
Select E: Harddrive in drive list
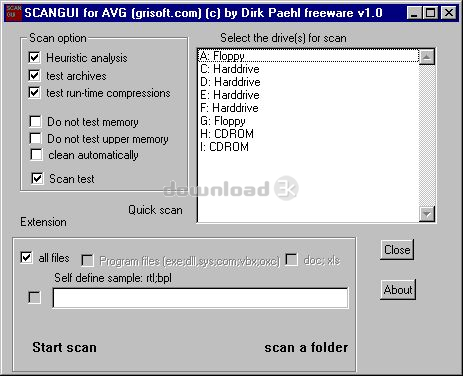(308, 95)
